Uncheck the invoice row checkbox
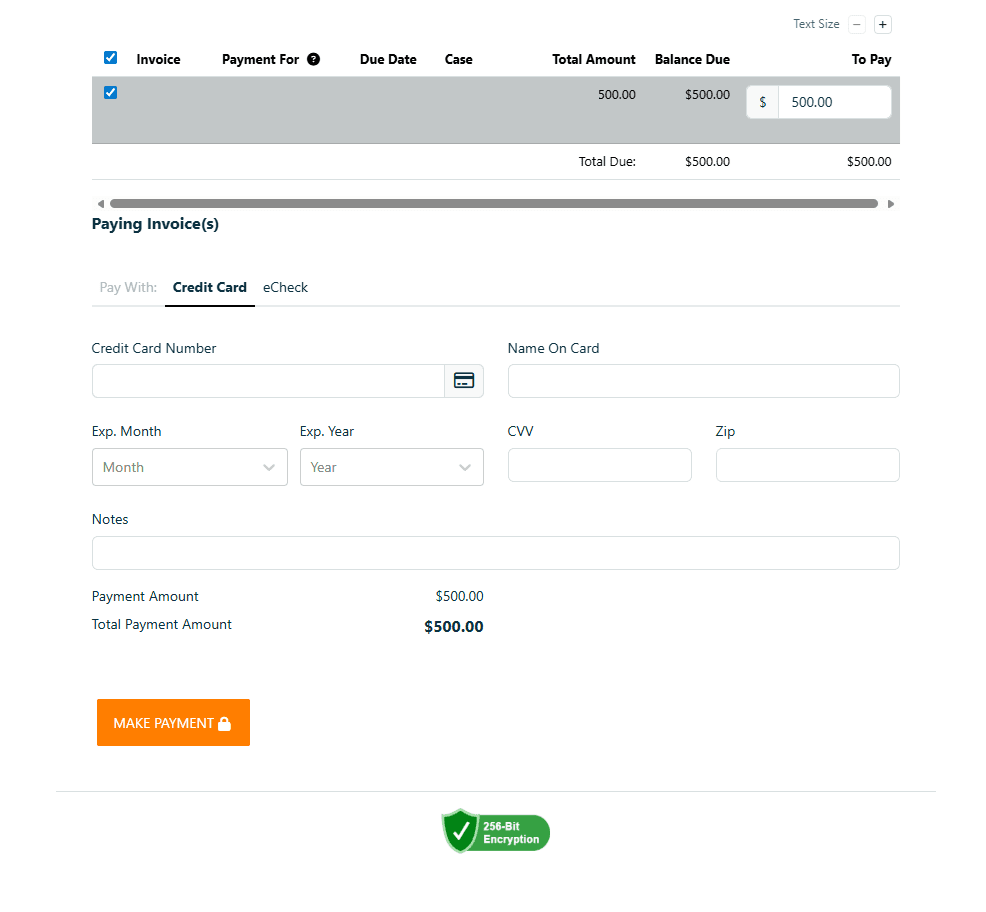This screenshot has height=912, width=986. [110, 92]
